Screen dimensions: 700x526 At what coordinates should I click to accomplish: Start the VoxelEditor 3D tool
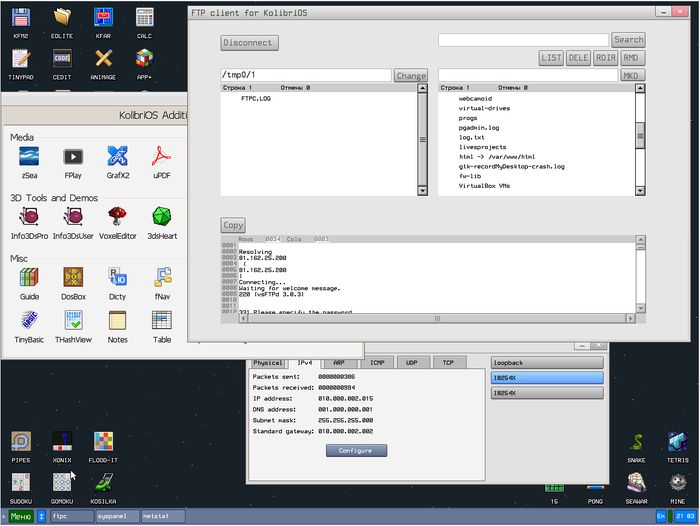pyautogui.click(x=117, y=217)
